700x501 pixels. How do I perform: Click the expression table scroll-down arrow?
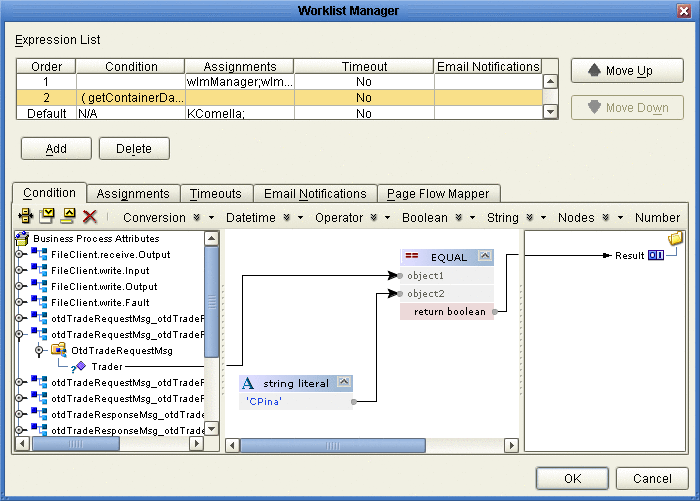tap(550, 112)
